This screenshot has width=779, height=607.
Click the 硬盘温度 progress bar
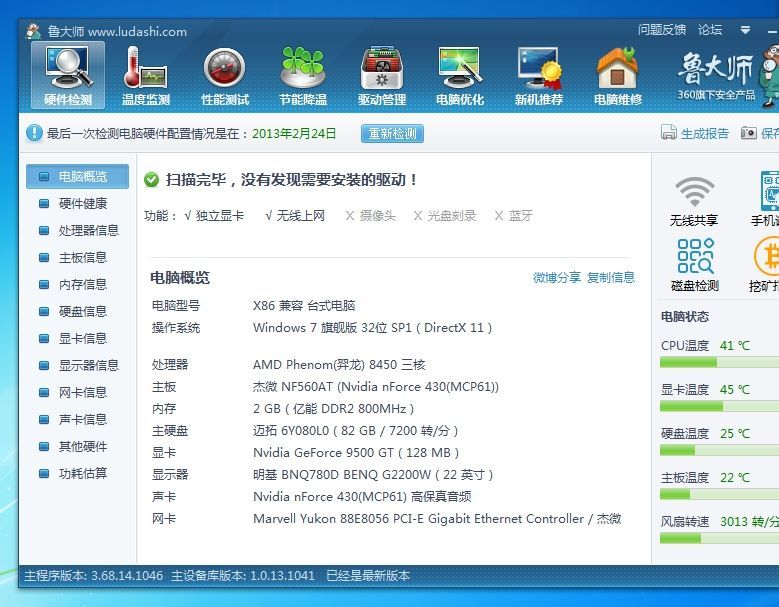[x=719, y=450]
